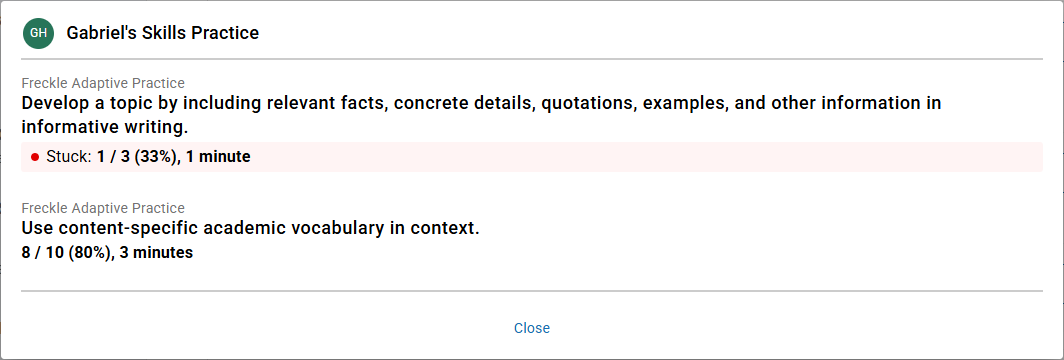Screen dimensions: 1064x360
Task: Click the second Freckle Adaptive Practice label
Action: click(x=103, y=208)
